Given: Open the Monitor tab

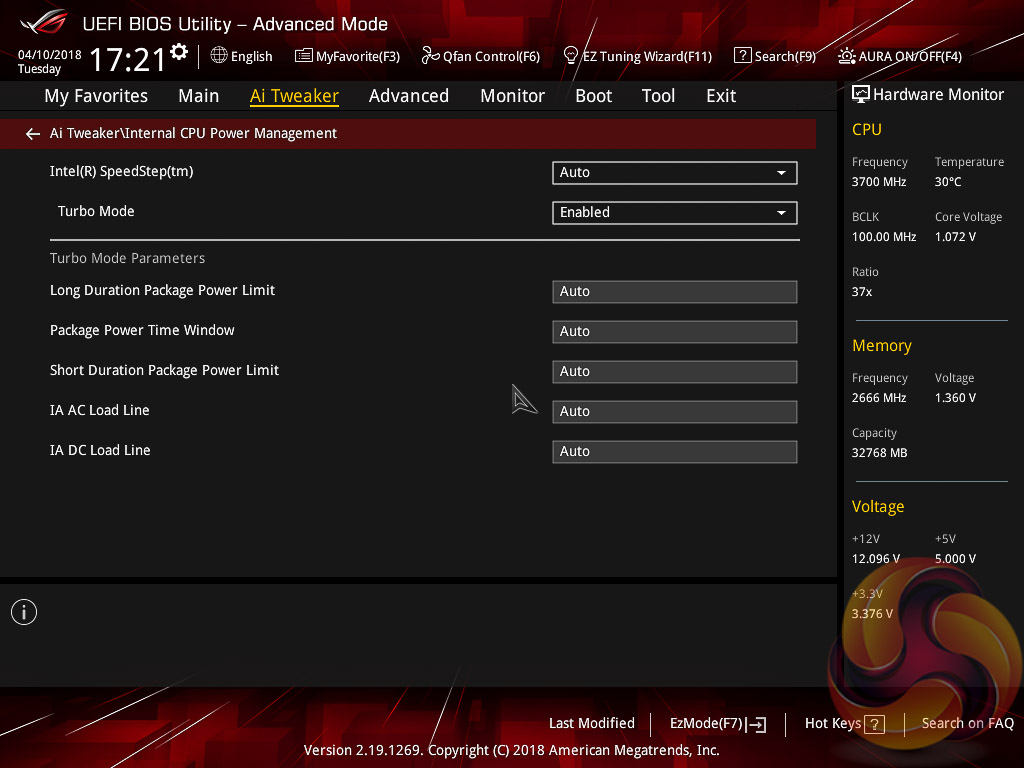Looking at the screenshot, I should [513, 96].
